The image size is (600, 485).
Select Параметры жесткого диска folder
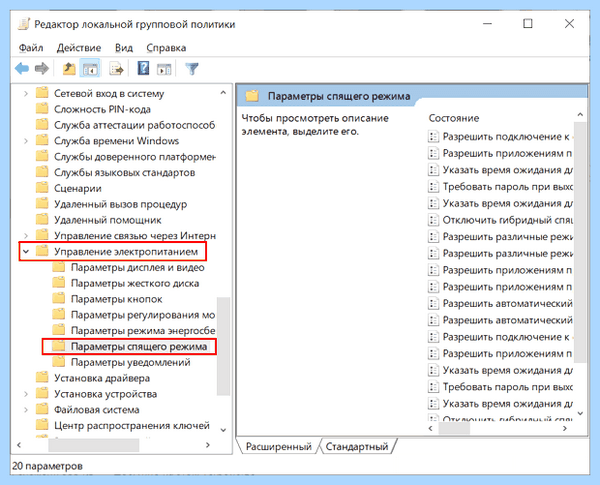tap(135, 283)
